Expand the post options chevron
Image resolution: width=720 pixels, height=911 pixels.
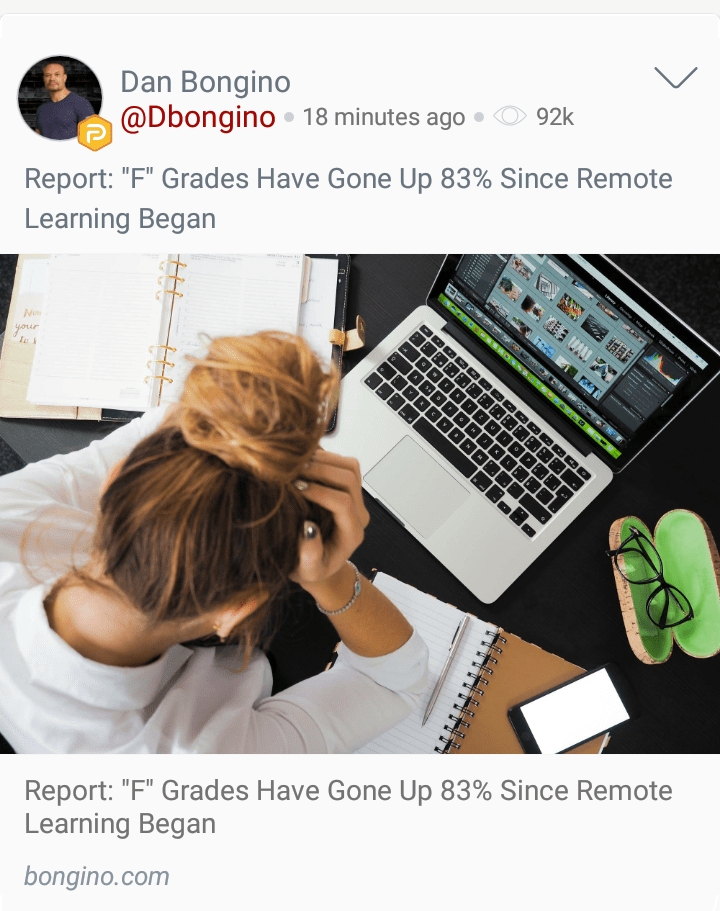tap(675, 77)
